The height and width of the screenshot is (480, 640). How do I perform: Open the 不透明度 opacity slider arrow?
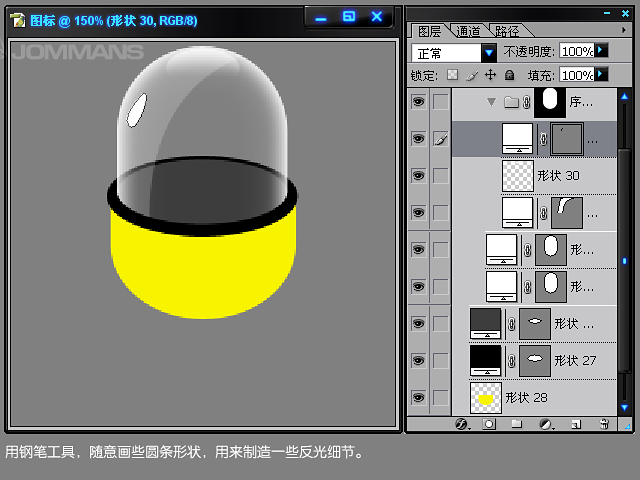(601, 50)
